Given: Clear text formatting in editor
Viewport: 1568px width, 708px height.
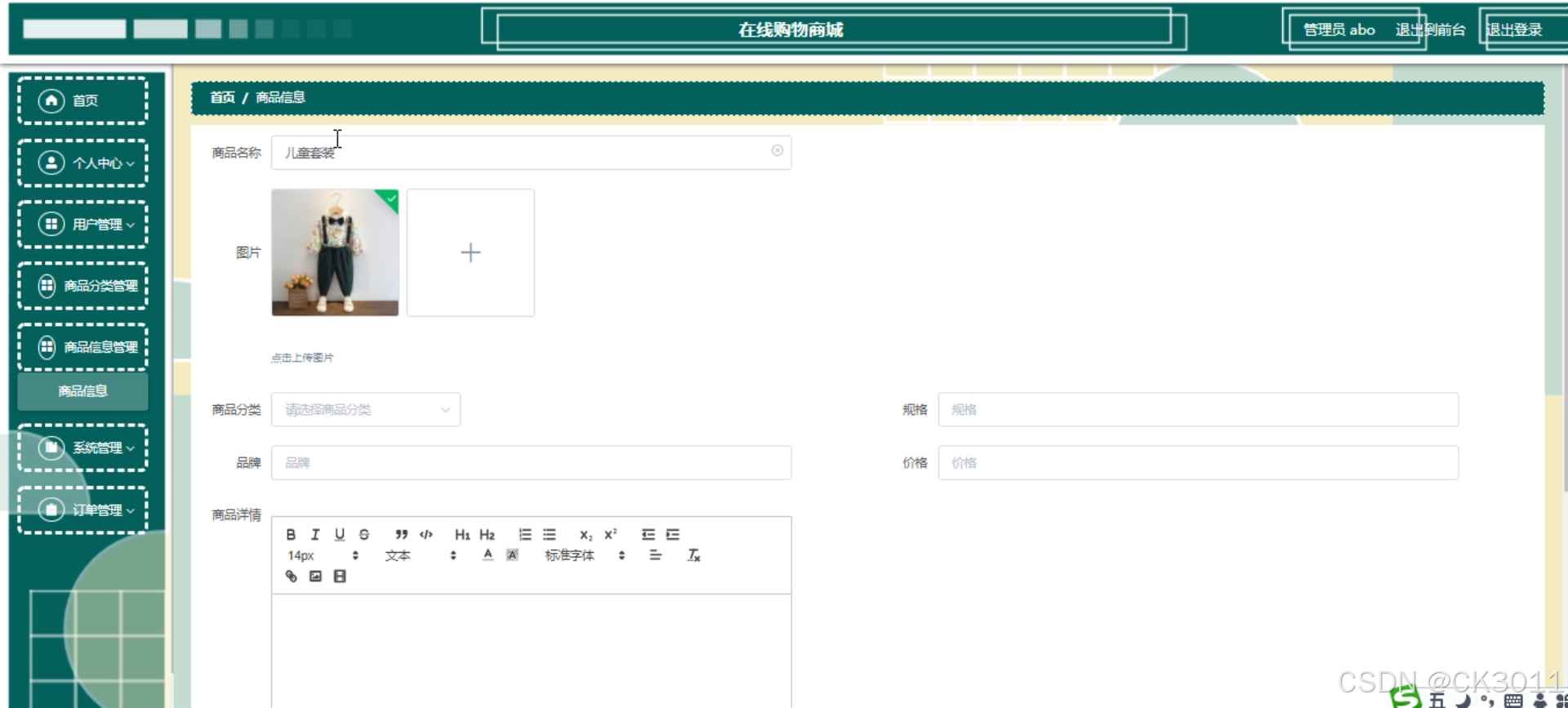Looking at the screenshot, I should point(693,554).
